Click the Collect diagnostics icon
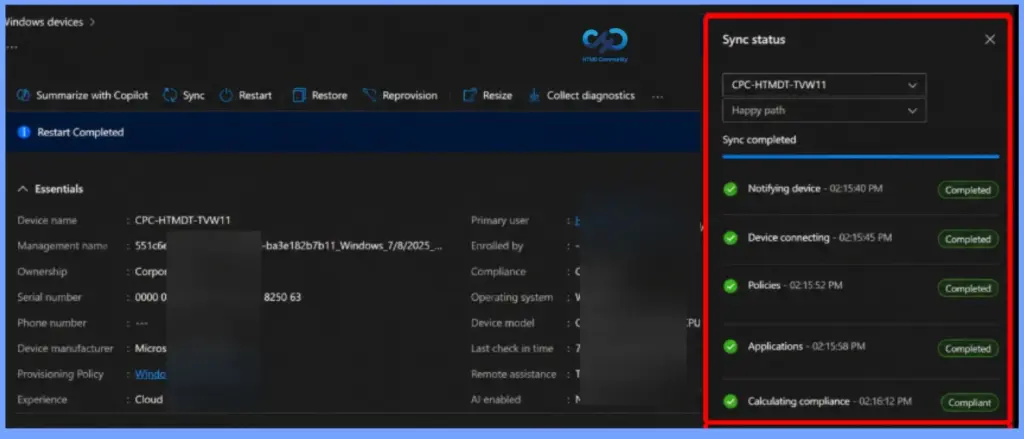 tap(534, 95)
